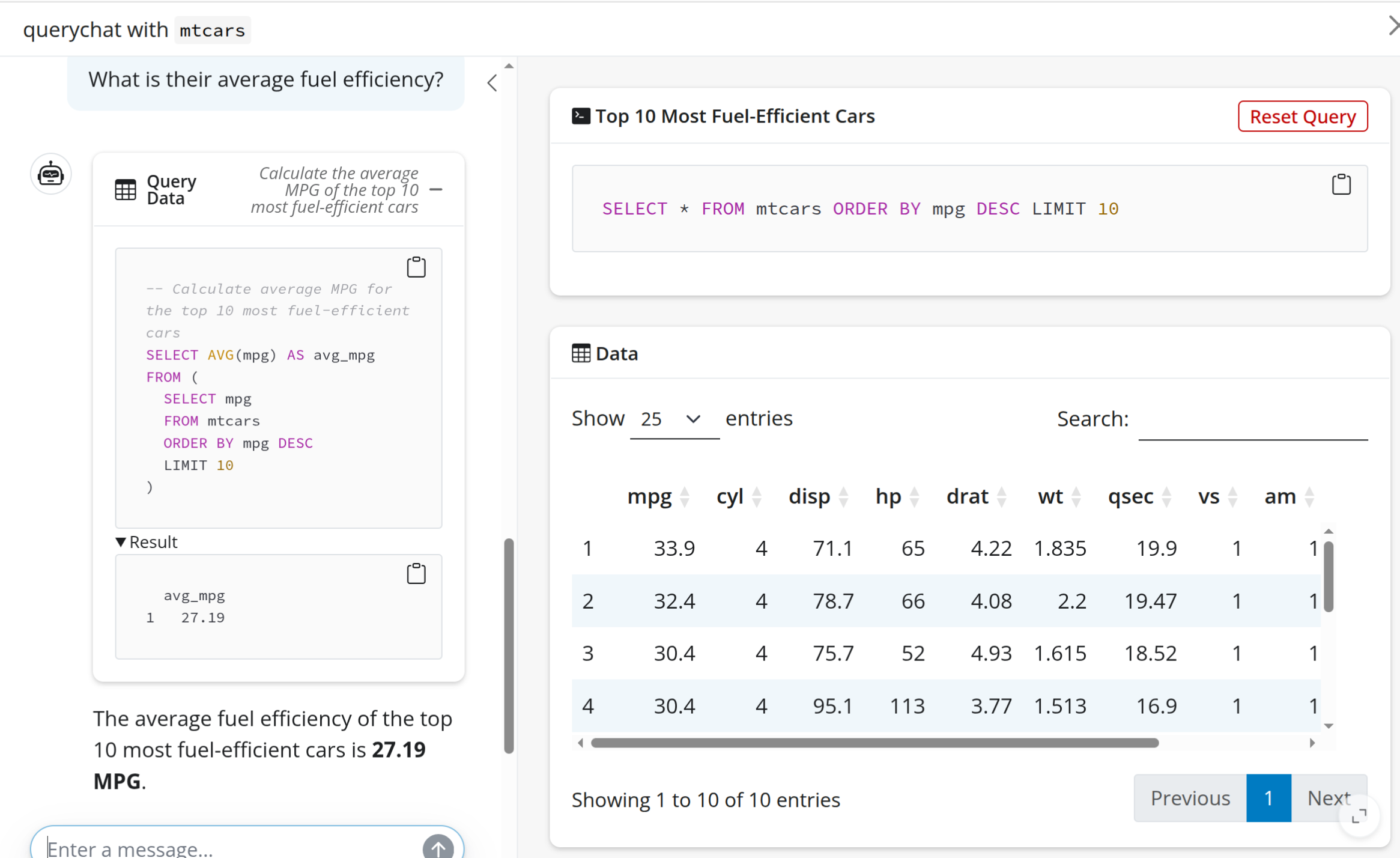The image size is (1400, 858).
Task: Collapse the Query Data card with minus
Action: 436,190
